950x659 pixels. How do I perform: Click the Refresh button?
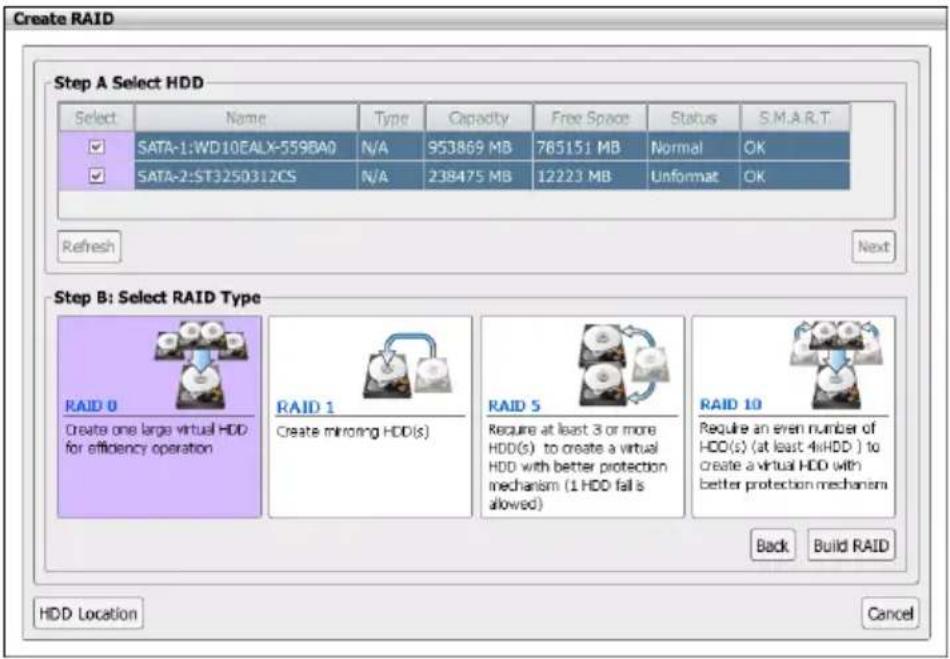(89, 247)
